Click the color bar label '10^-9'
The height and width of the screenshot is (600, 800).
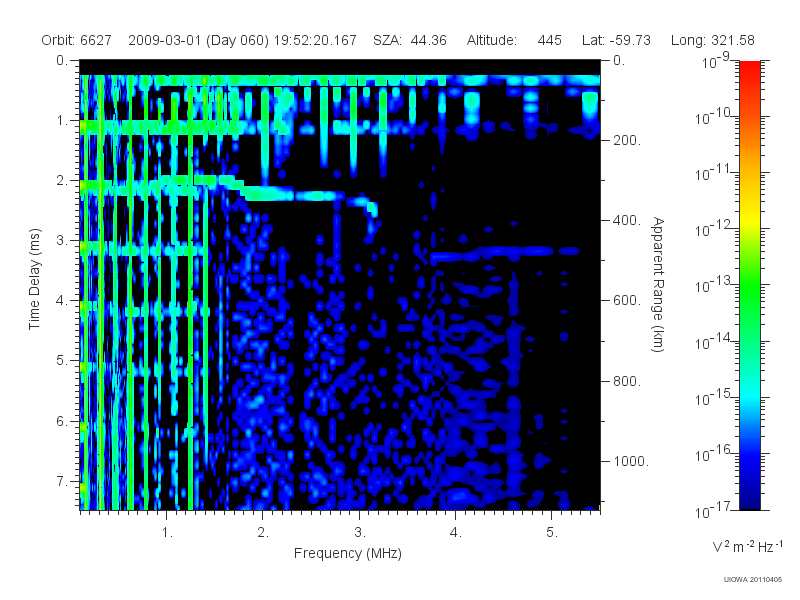point(716,62)
